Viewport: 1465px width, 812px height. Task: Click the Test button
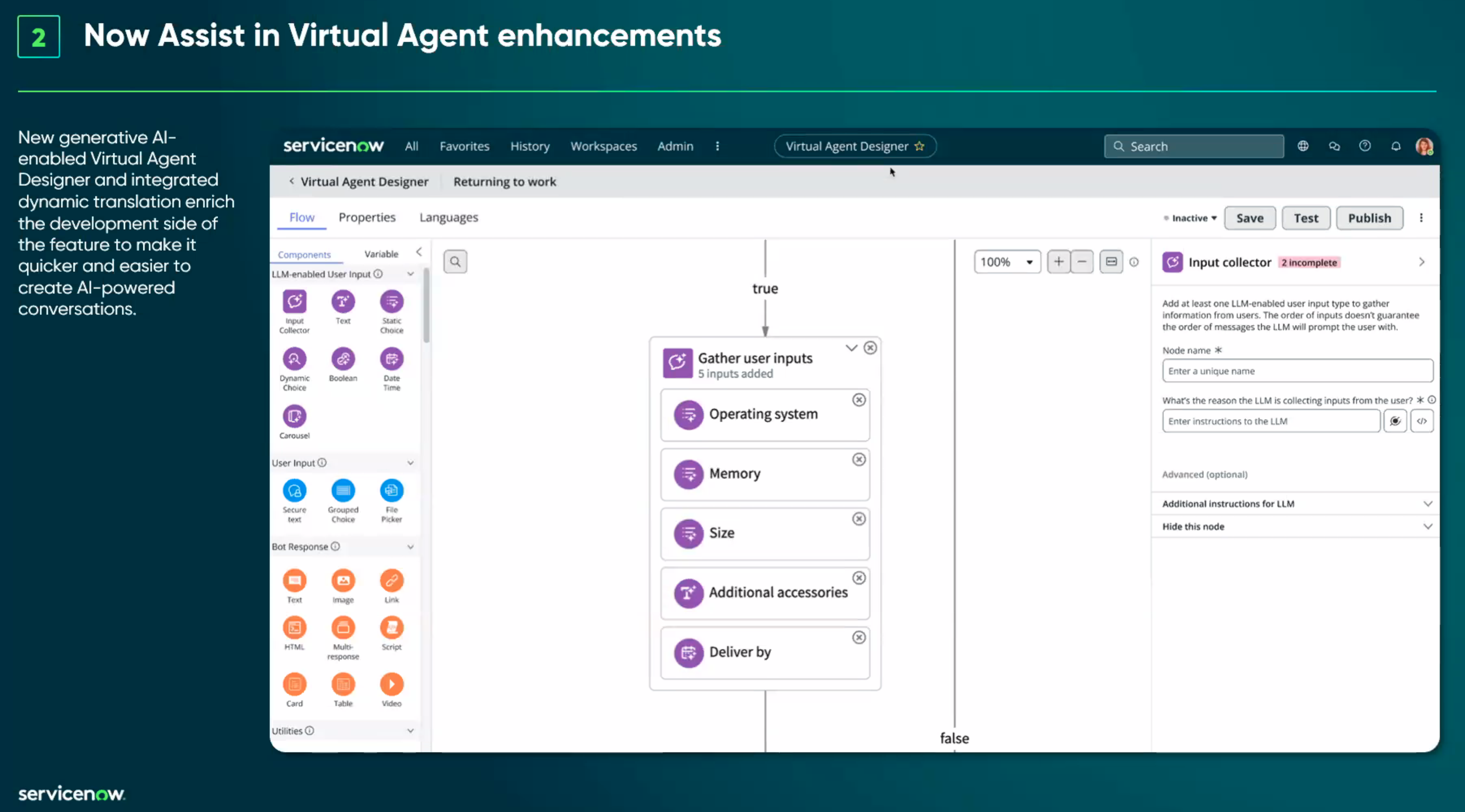click(1306, 219)
